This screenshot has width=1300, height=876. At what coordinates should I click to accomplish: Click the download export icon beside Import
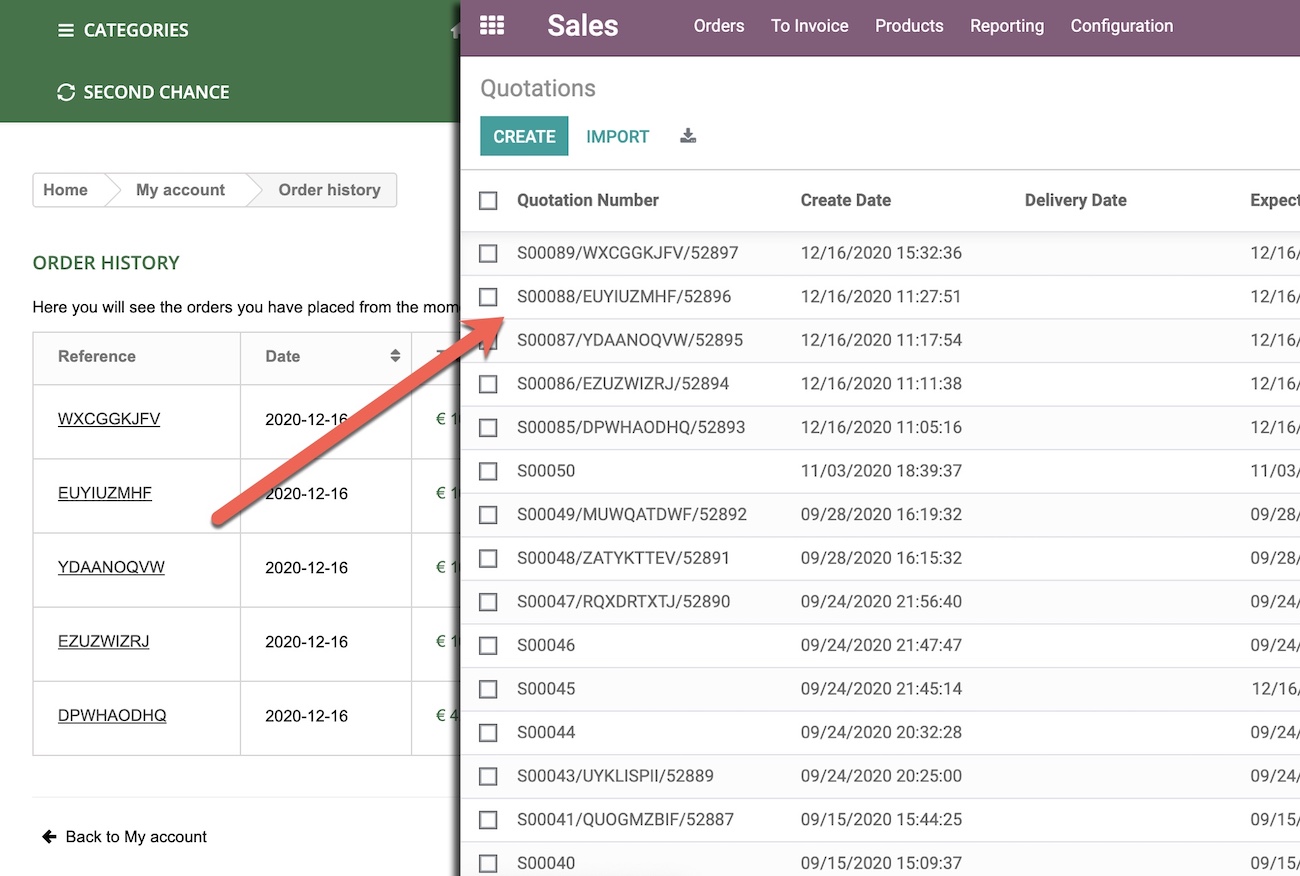pyautogui.click(x=688, y=136)
